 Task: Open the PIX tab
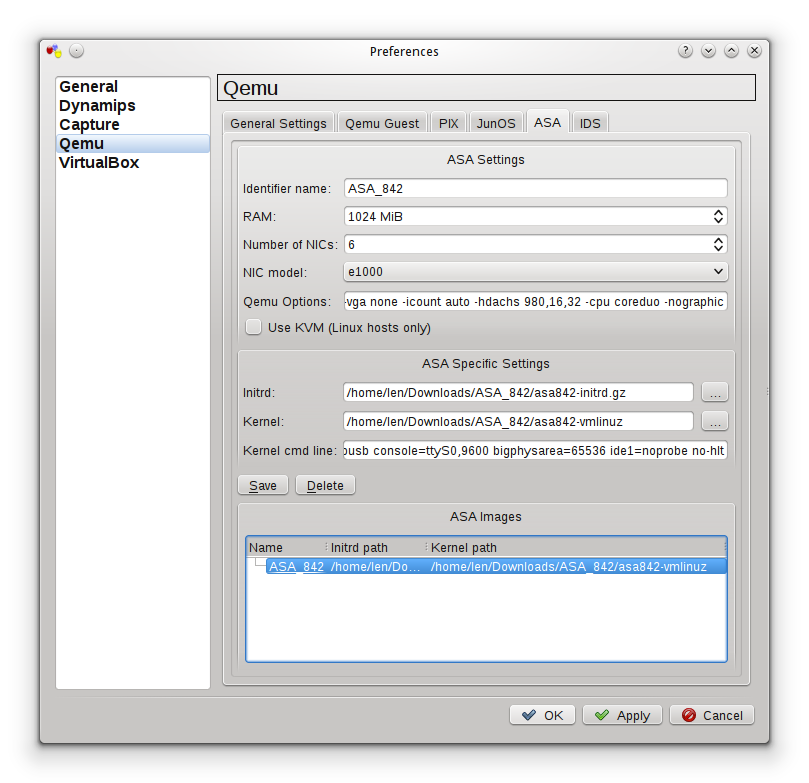[x=448, y=124]
